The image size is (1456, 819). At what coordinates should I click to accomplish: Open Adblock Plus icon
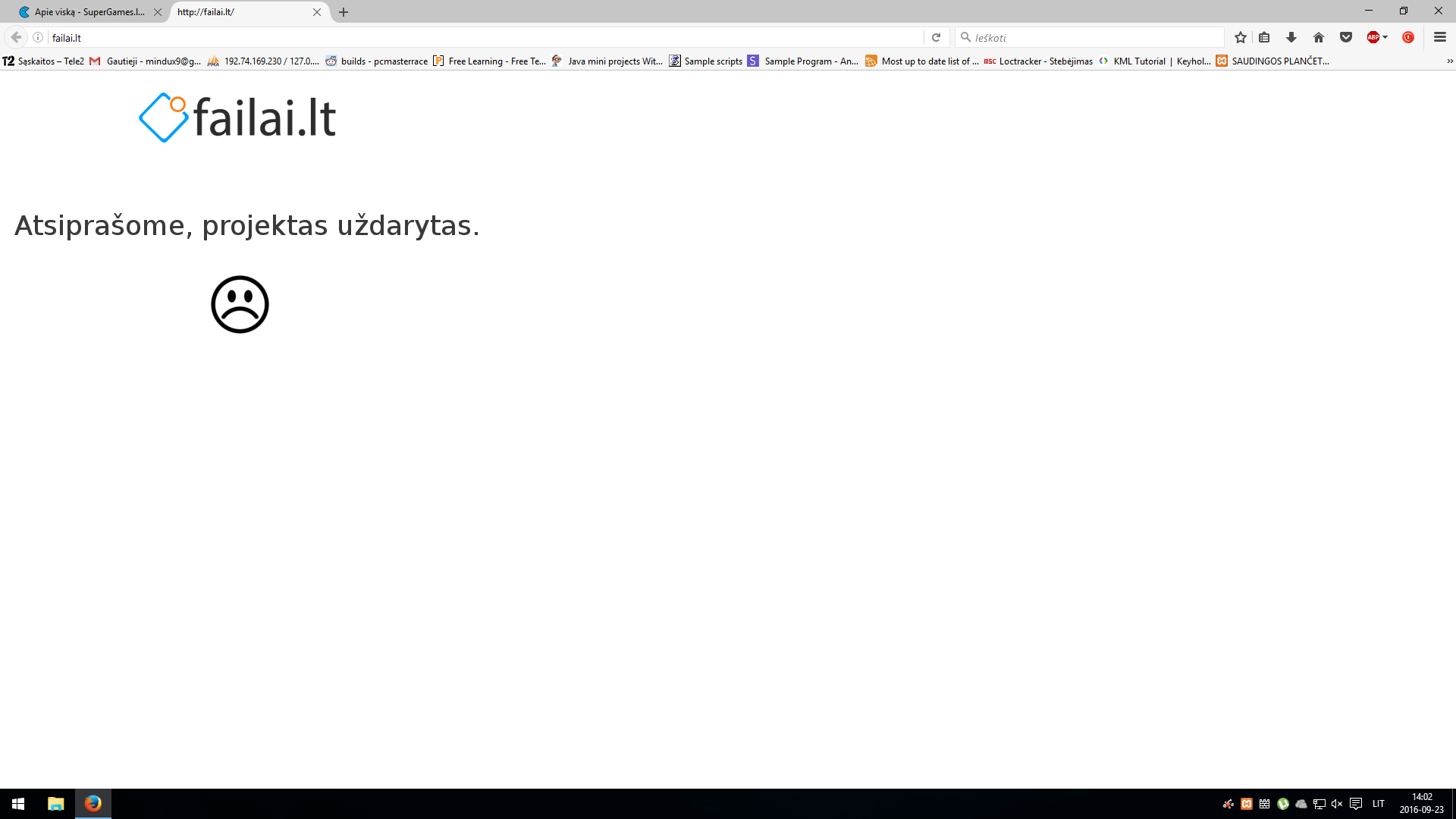[x=1373, y=37]
